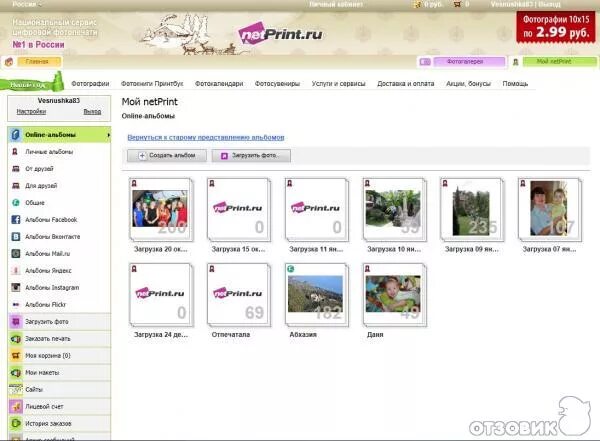Screen dimensions: 600x441
Task: Click the user icon beside Мой netPrint
Action: 515,62
